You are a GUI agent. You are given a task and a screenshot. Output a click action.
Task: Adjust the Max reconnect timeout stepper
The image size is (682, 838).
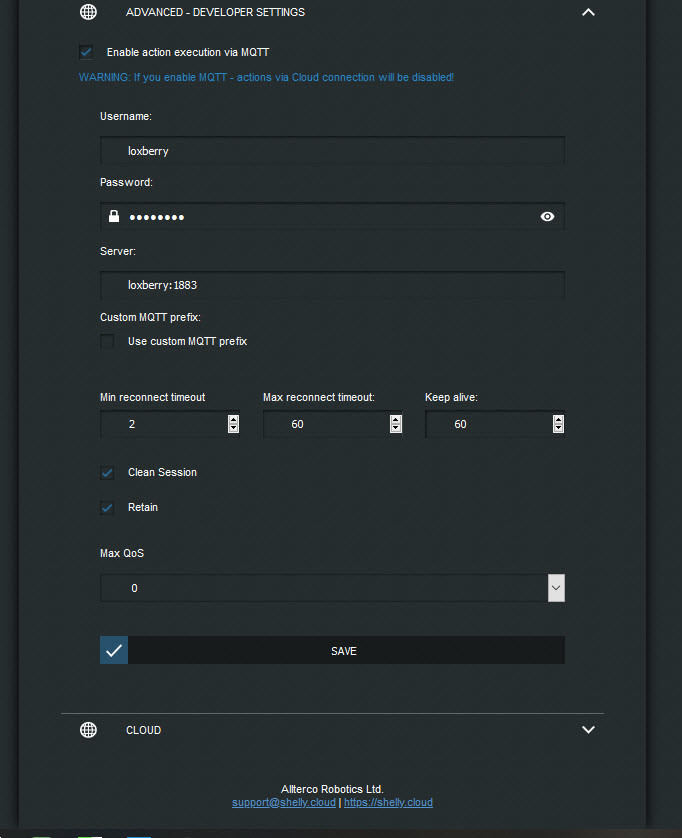click(x=395, y=424)
